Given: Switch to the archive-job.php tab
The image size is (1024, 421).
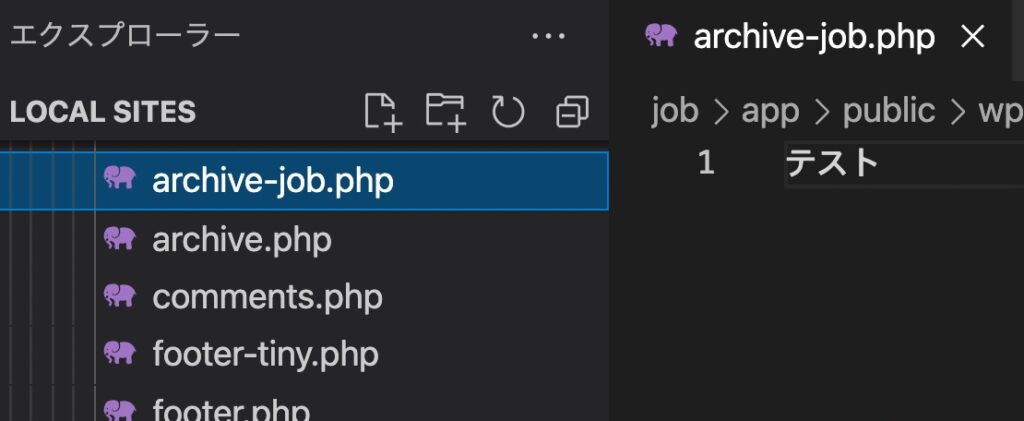Looking at the screenshot, I should click(814, 37).
